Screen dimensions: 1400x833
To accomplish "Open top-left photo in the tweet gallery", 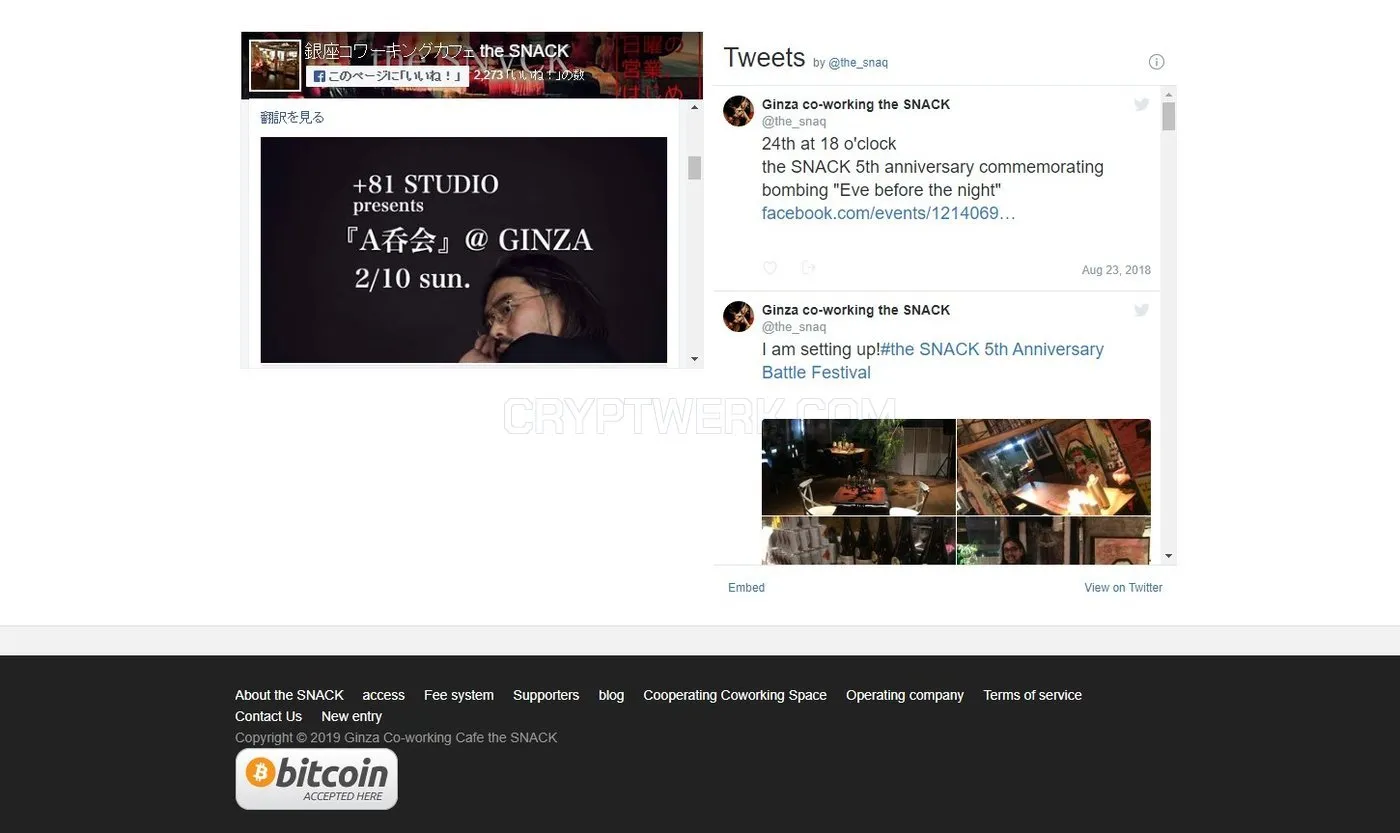I will coord(858,467).
